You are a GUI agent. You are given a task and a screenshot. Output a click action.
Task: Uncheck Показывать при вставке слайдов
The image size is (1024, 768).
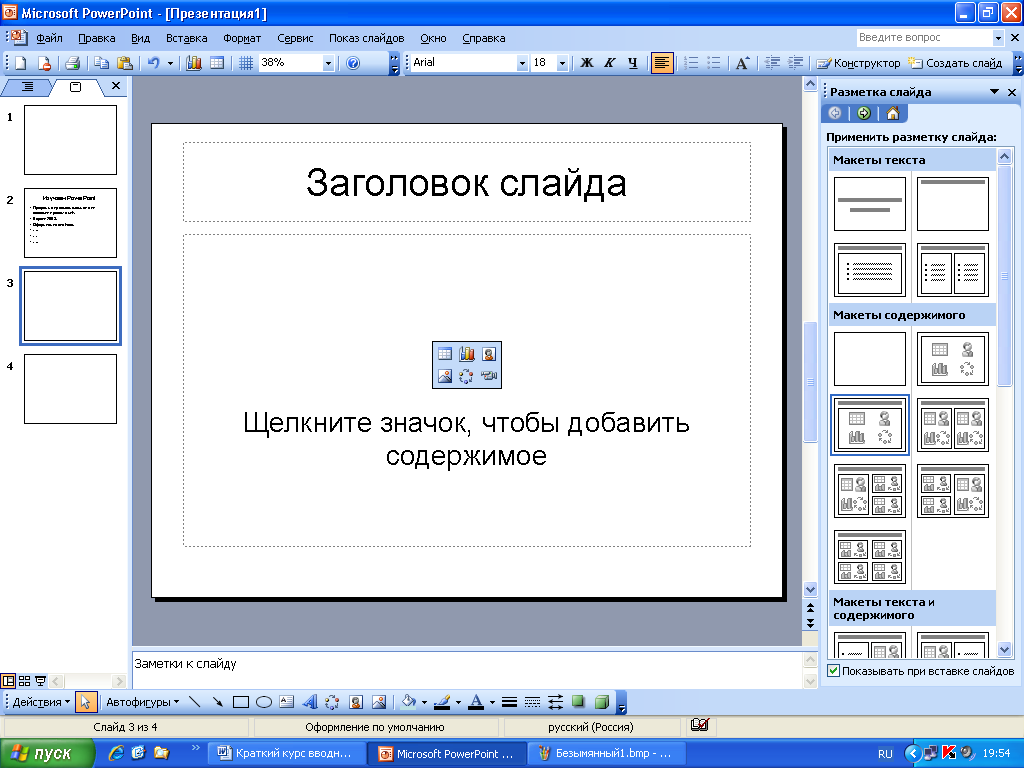(x=833, y=671)
